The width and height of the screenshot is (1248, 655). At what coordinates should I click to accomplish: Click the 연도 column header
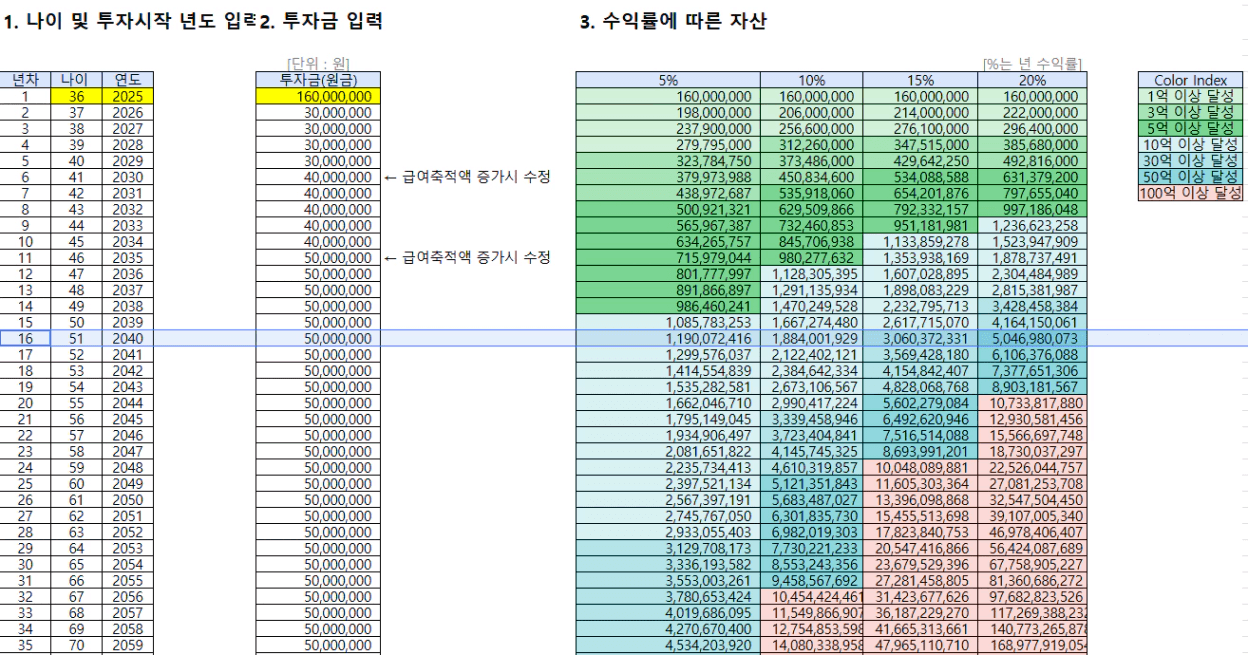127,81
